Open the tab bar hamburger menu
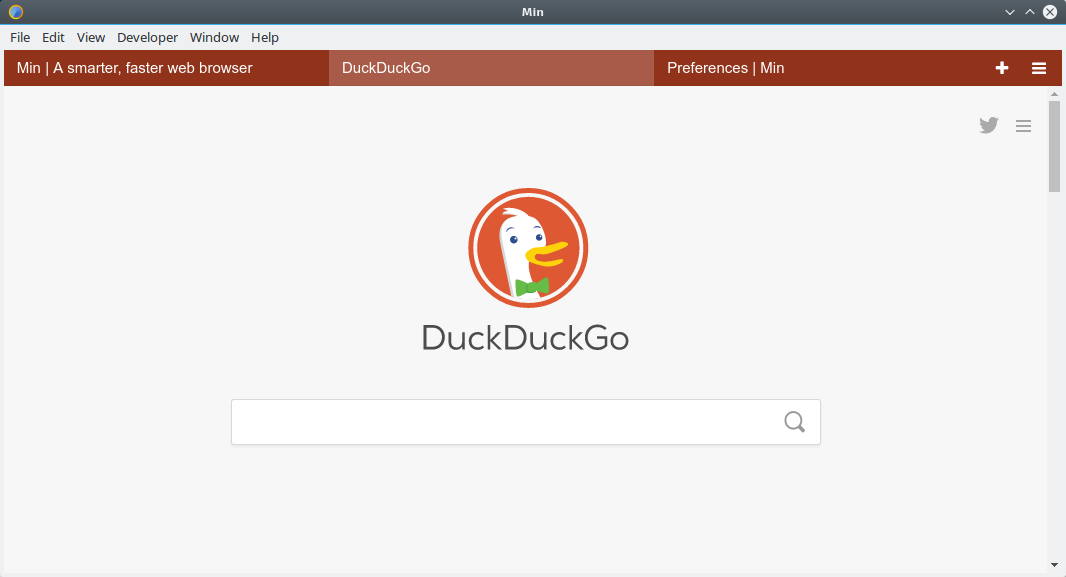The height and width of the screenshot is (577, 1066). coord(1039,68)
